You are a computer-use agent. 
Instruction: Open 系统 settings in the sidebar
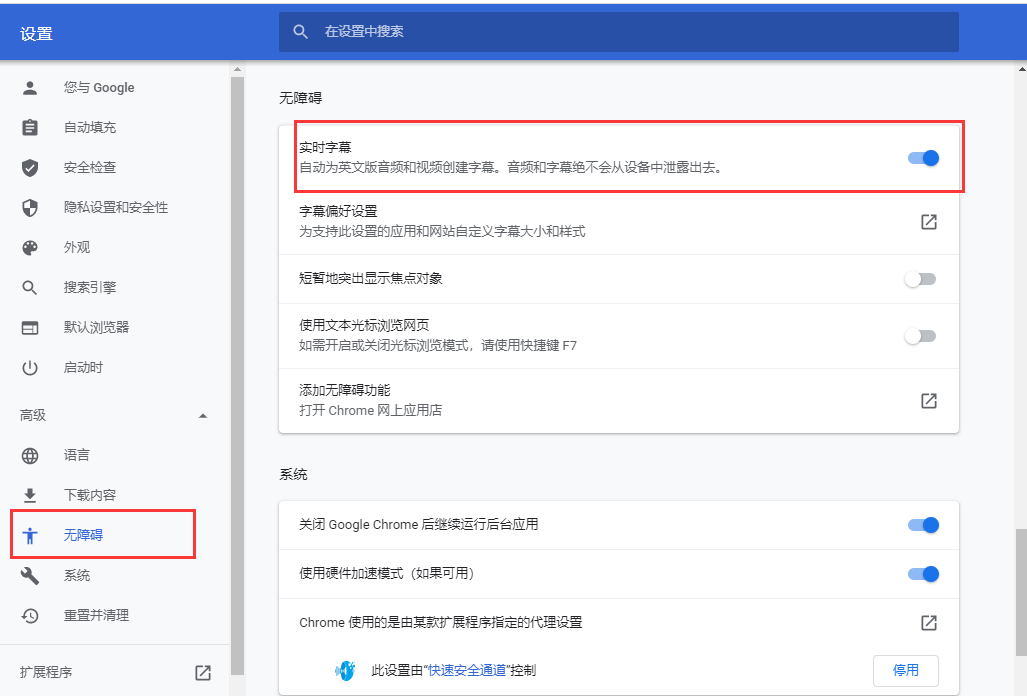(x=77, y=576)
